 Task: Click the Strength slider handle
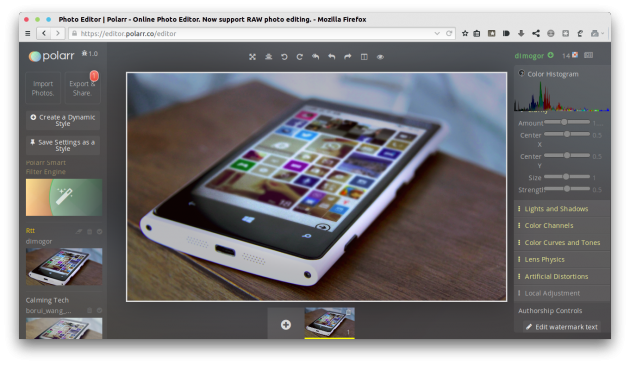point(567,189)
